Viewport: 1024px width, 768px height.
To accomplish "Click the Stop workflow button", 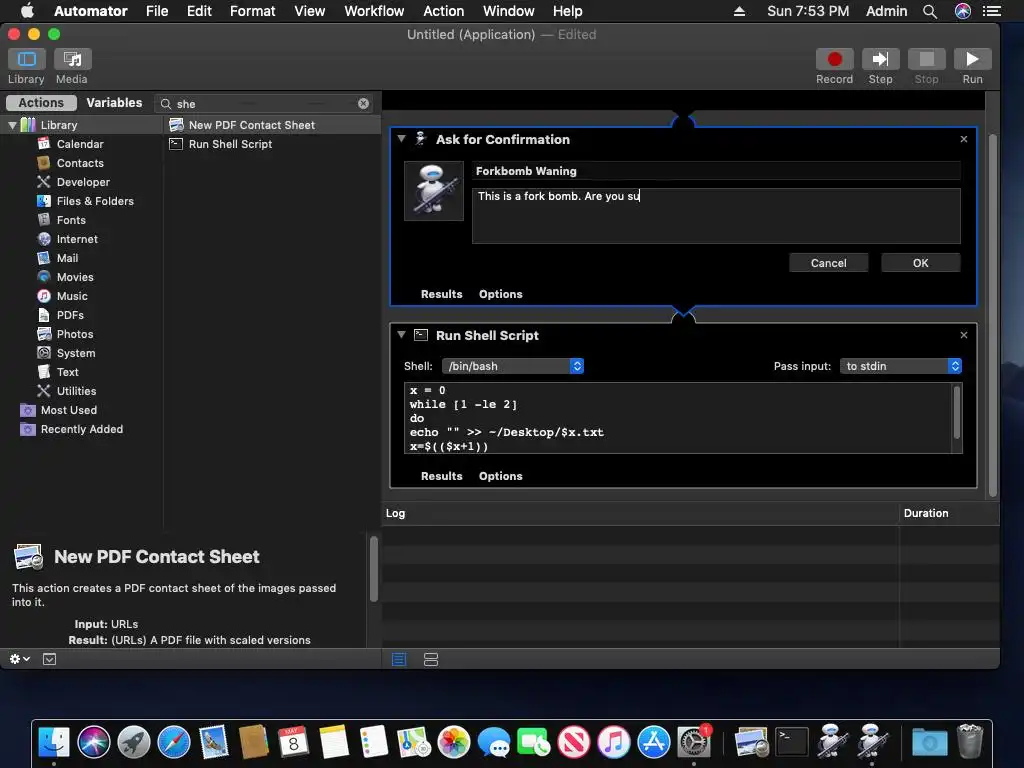I will 926,59.
